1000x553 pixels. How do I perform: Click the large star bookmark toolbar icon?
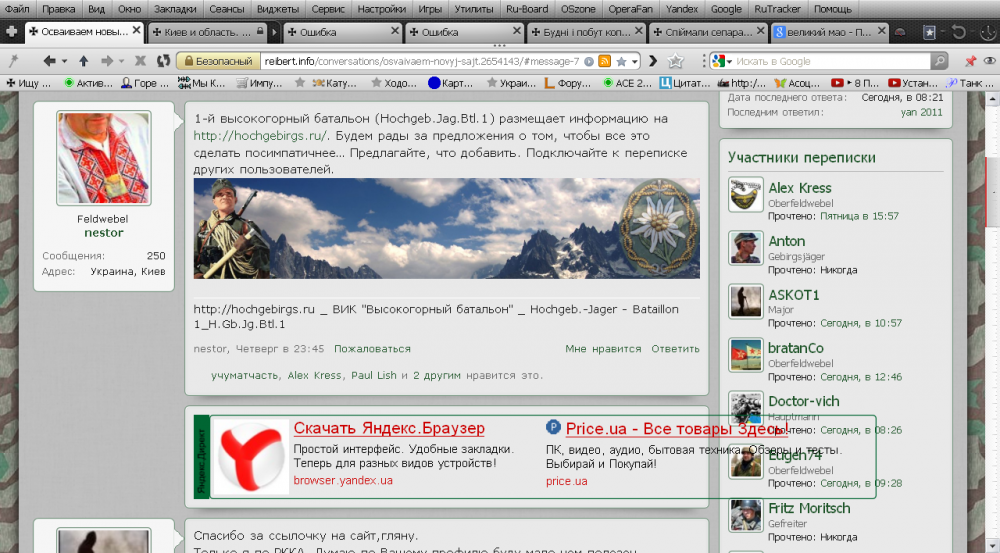[x=675, y=61]
